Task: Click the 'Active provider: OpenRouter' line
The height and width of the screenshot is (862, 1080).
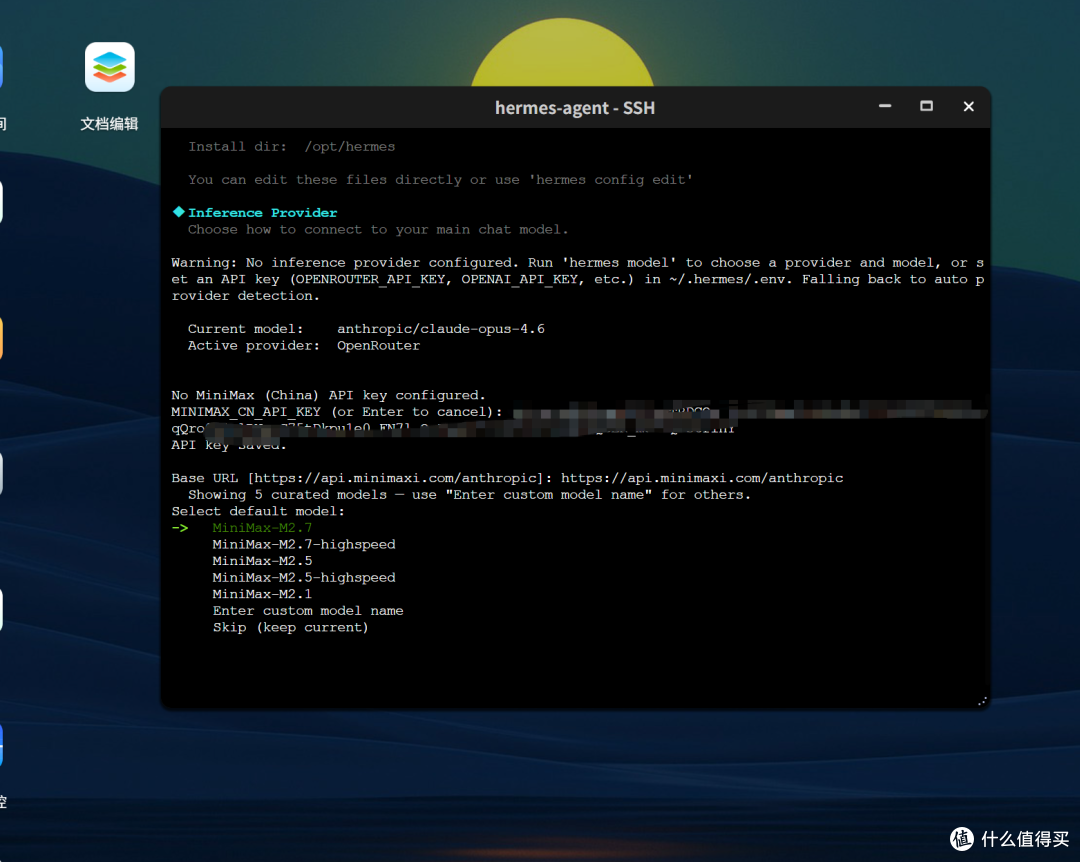Action: click(304, 345)
